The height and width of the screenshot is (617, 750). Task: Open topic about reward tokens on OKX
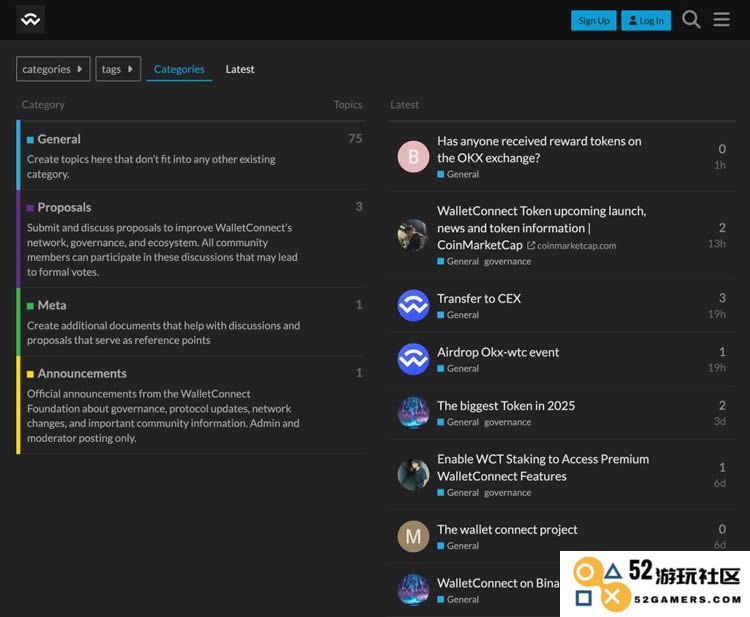click(539, 149)
